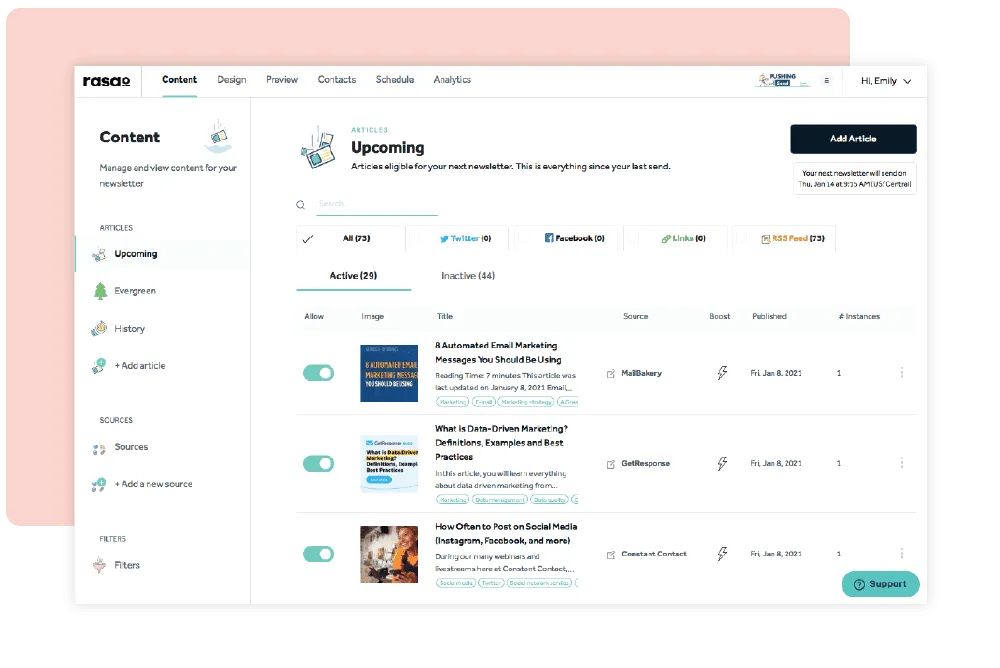The width and height of the screenshot is (1000, 668).
Task: Click the Source column header
Action: click(635, 316)
